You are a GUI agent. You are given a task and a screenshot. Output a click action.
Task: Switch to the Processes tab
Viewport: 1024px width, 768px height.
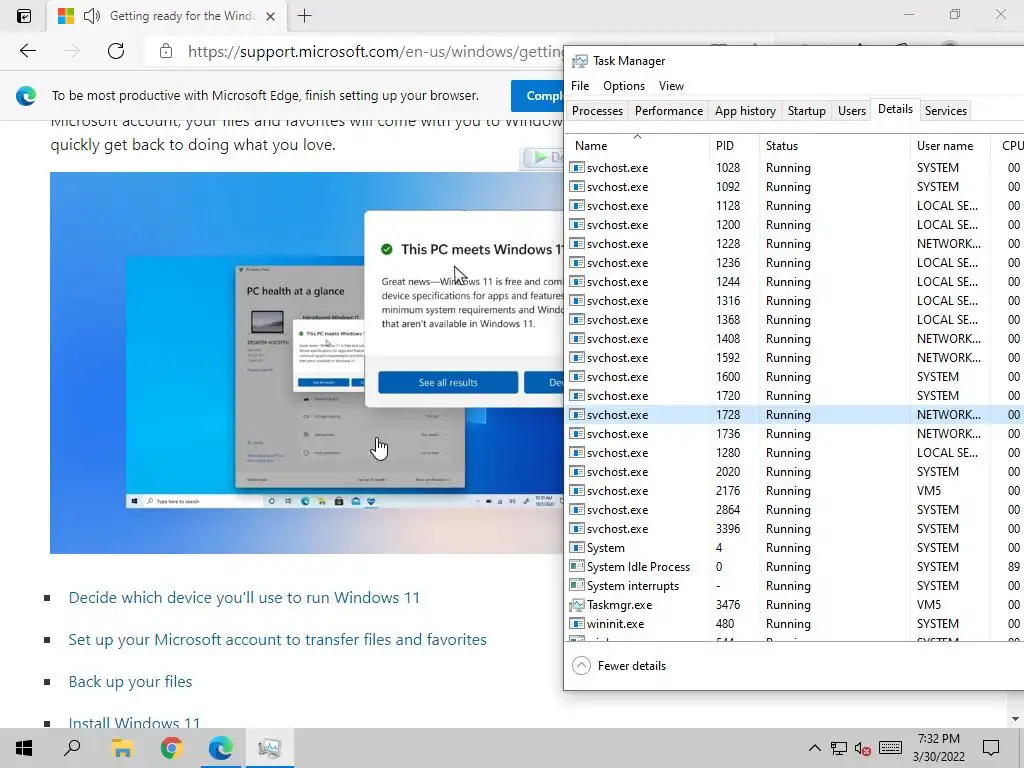597,110
